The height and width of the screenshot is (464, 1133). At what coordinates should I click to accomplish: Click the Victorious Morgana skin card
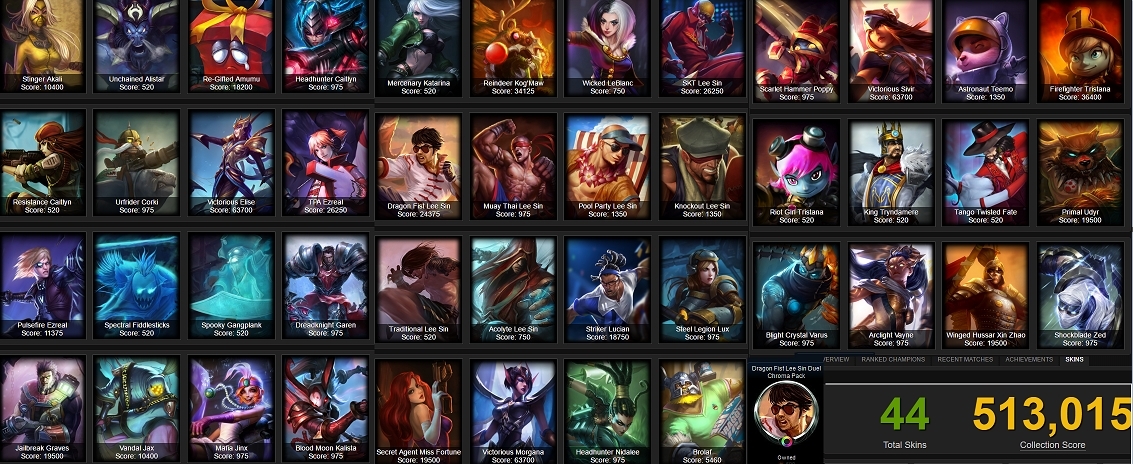514,412
